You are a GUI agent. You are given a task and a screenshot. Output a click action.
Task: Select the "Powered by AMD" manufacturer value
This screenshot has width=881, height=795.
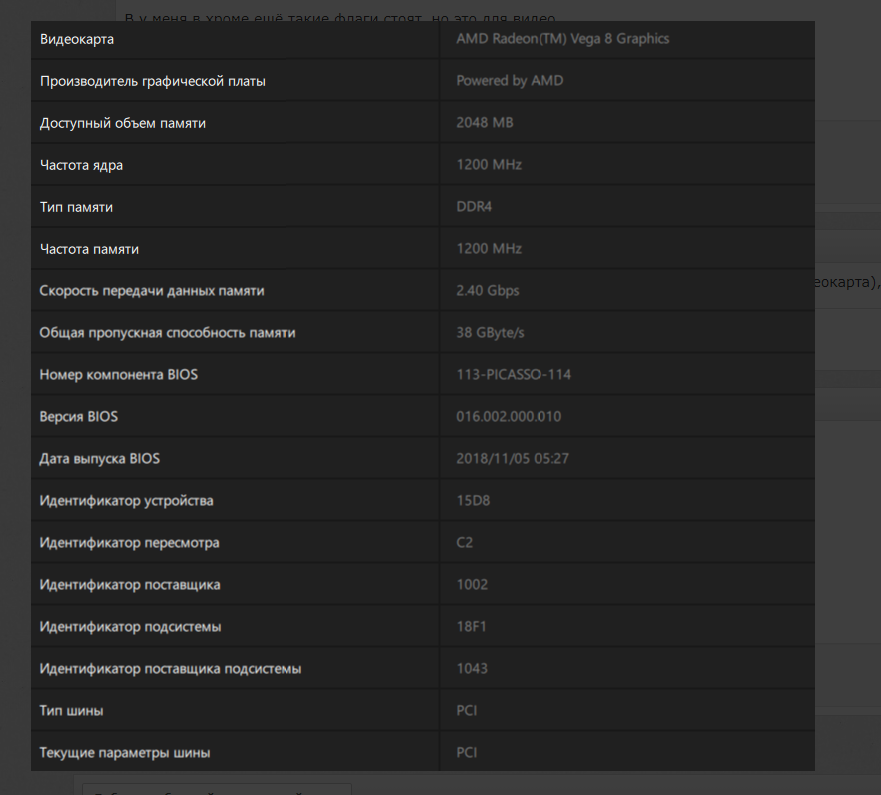[509, 81]
